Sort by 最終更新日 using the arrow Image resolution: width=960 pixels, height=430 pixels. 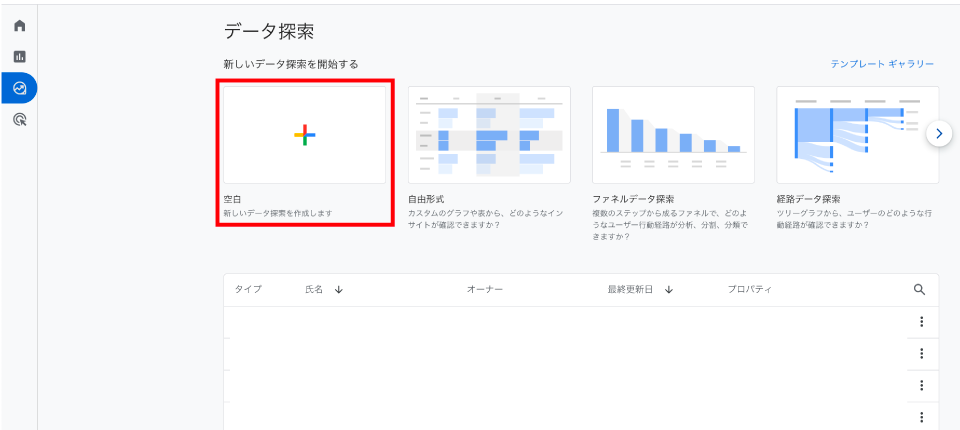coord(668,289)
